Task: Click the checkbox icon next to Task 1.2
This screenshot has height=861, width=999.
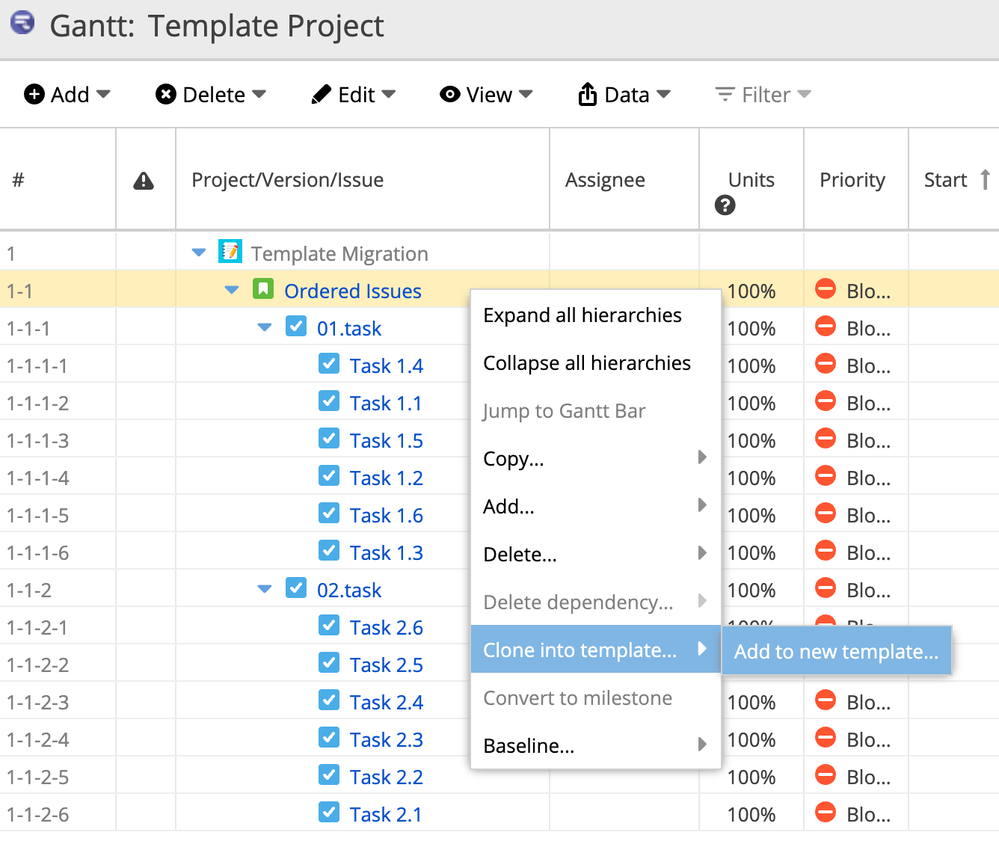Action: tap(329, 476)
